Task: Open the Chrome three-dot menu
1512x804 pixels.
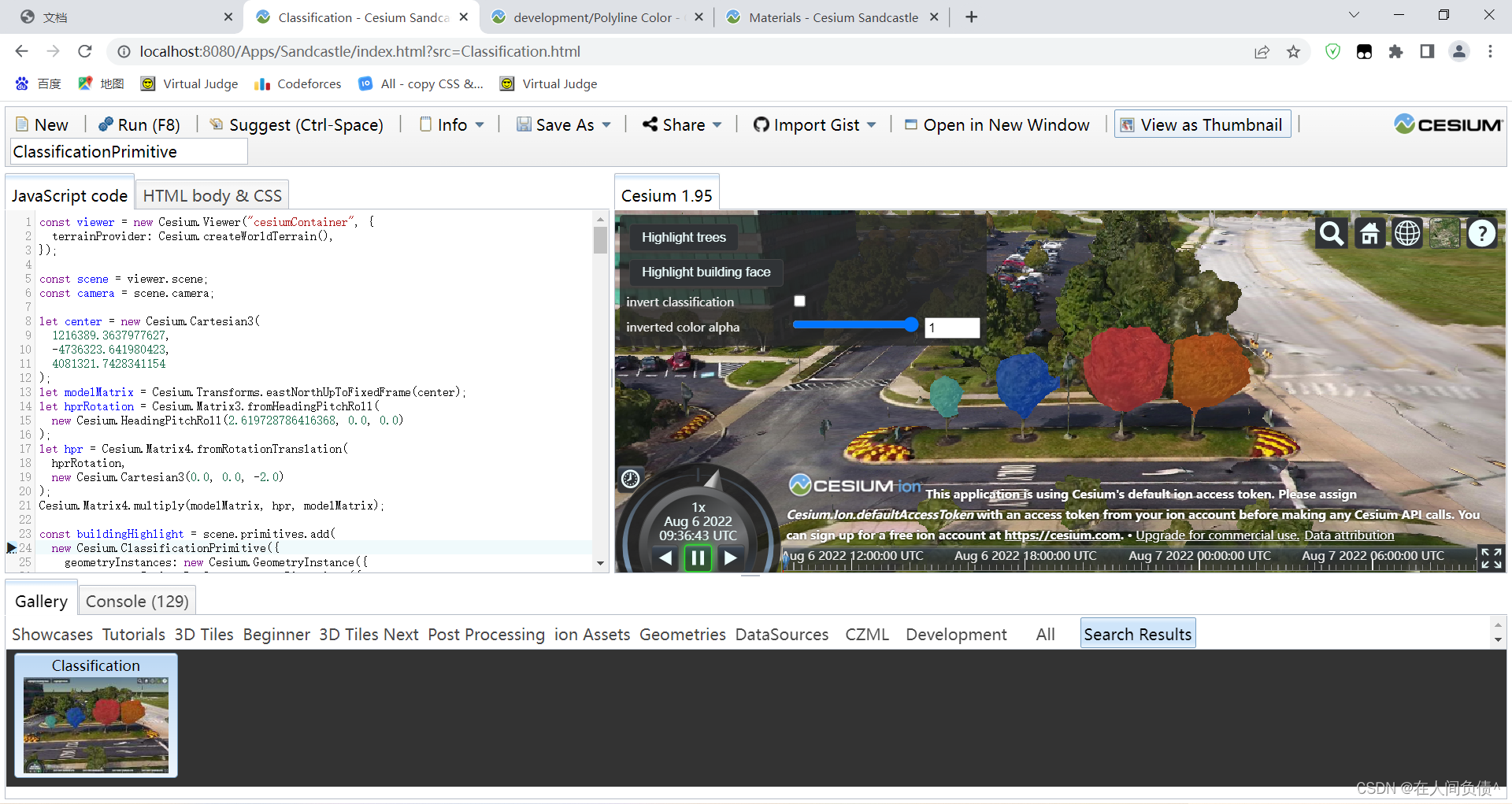Action: [1490, 51]
